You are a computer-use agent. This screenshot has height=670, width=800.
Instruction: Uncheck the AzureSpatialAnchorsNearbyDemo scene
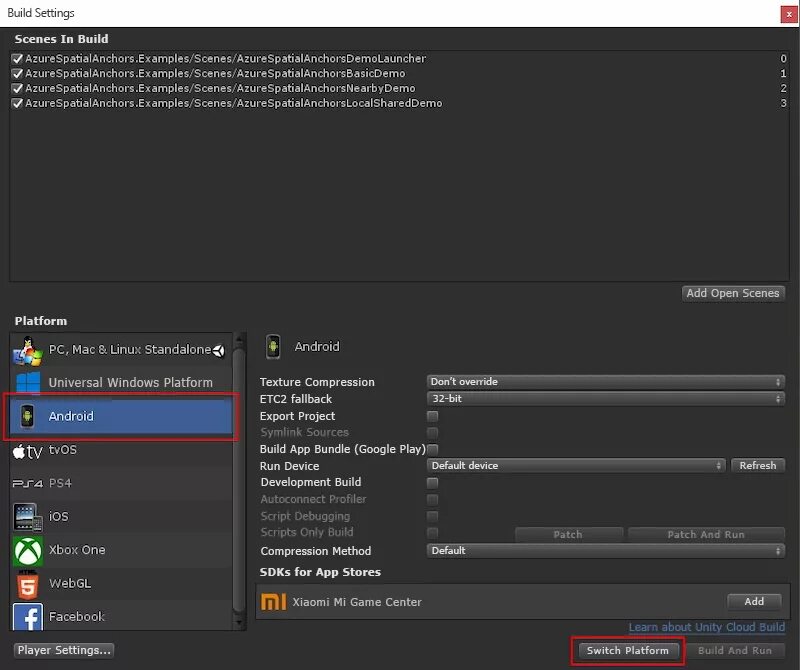[x=17, y=88]
